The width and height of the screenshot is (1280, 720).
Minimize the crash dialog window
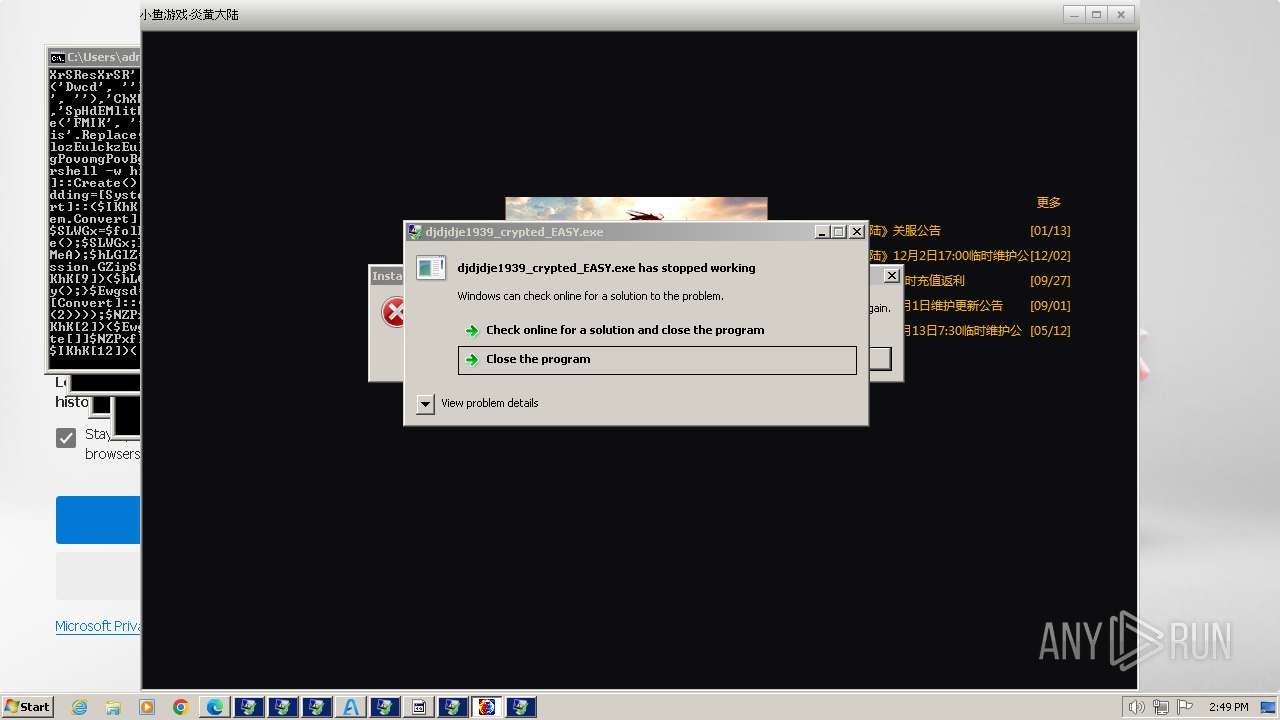pos(822,232)
